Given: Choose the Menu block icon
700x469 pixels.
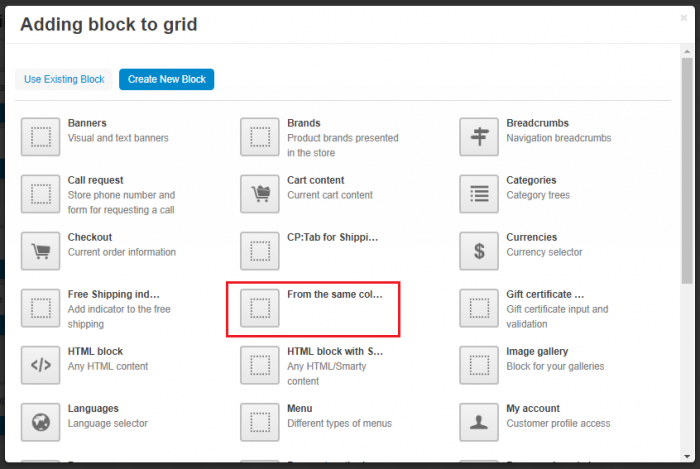Looking at the screenshot, I should (x=260, y=423).
